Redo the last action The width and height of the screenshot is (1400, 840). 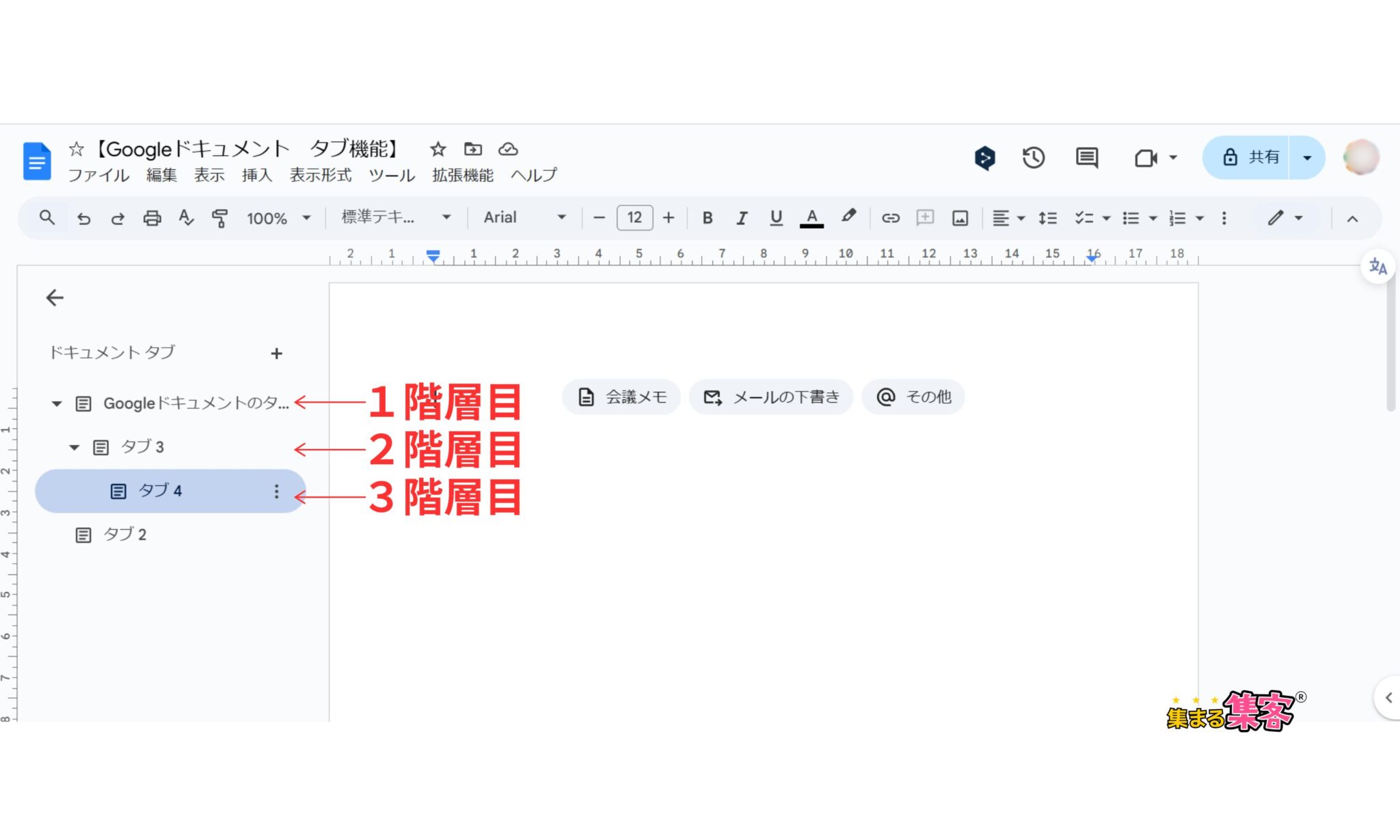pos(118,218)
